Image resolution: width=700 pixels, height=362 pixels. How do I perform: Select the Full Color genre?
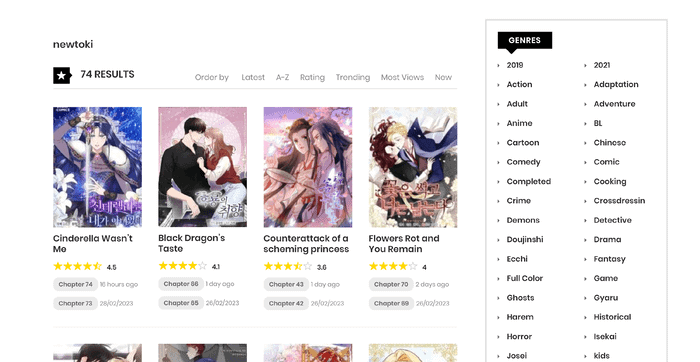tap(525, 279)
